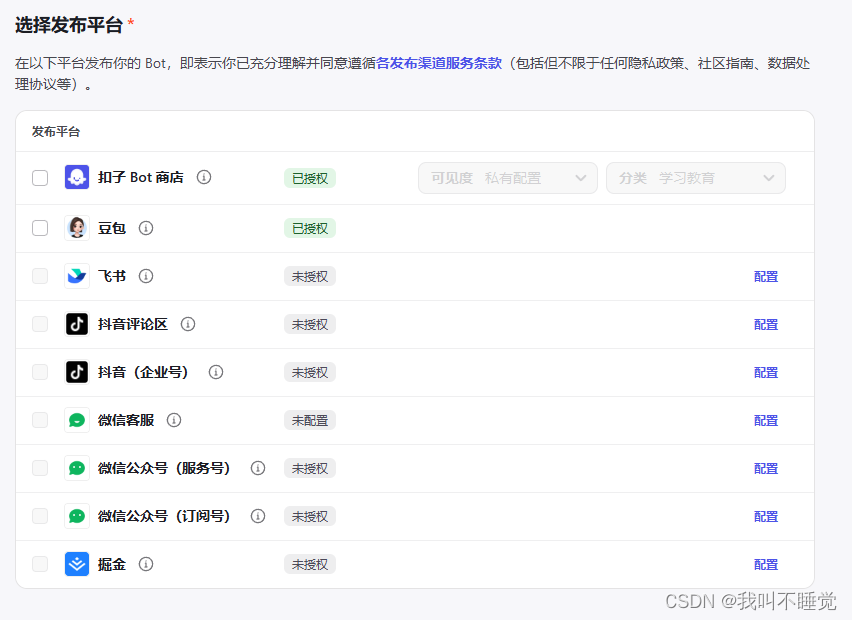Image resolution: width=852 pixels, height=620 pixels.
Task: Open the 可见度 私有配置 dropdown
Action: [508, 178]
